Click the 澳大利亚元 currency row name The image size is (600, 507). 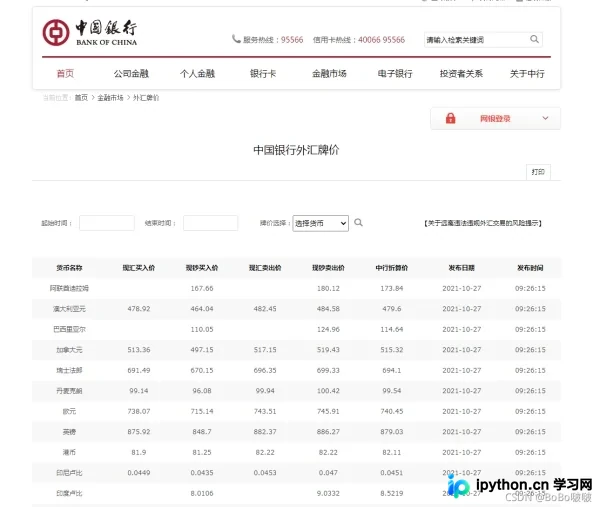(69, 309)
